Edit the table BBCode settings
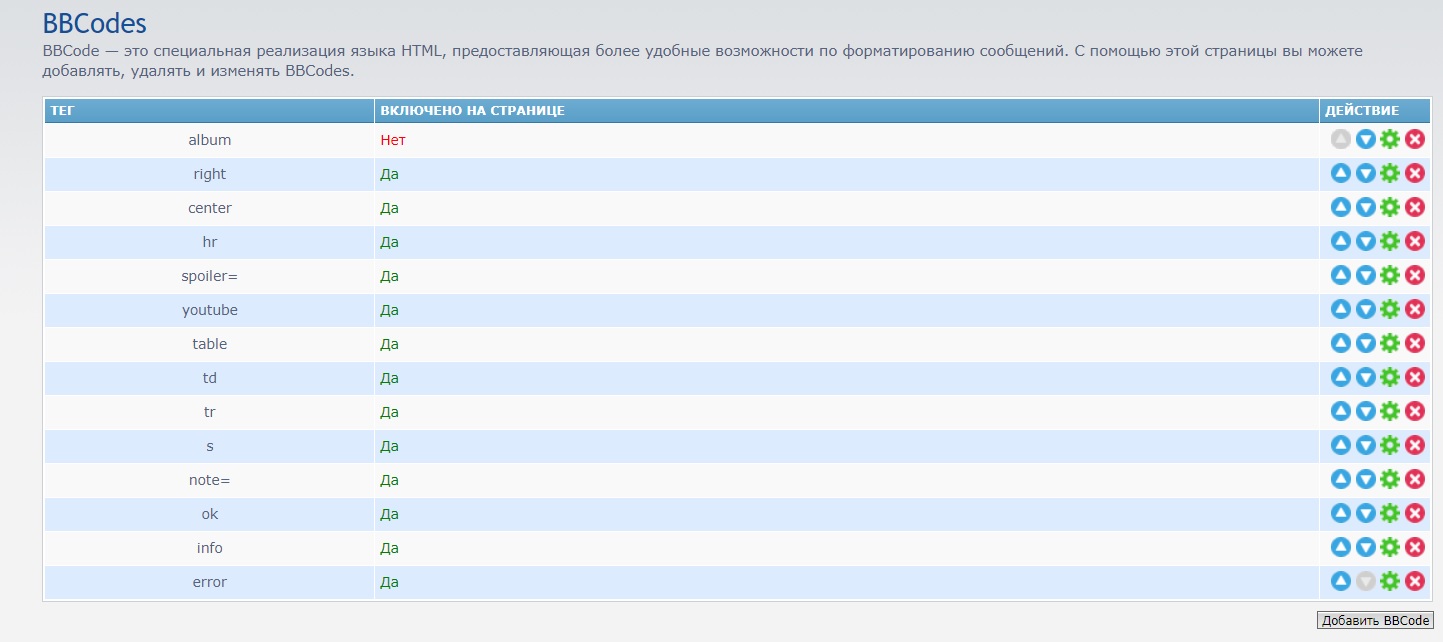The width and height of the screenshot is (1443, 642). click(x=1390, y=344)
